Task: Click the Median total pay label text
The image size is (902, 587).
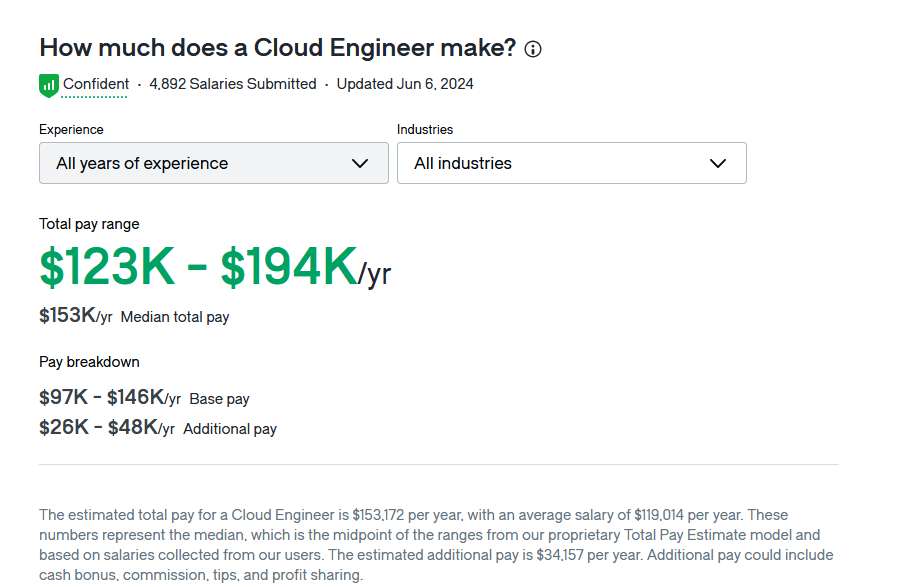Action: (x=175, y=317)
